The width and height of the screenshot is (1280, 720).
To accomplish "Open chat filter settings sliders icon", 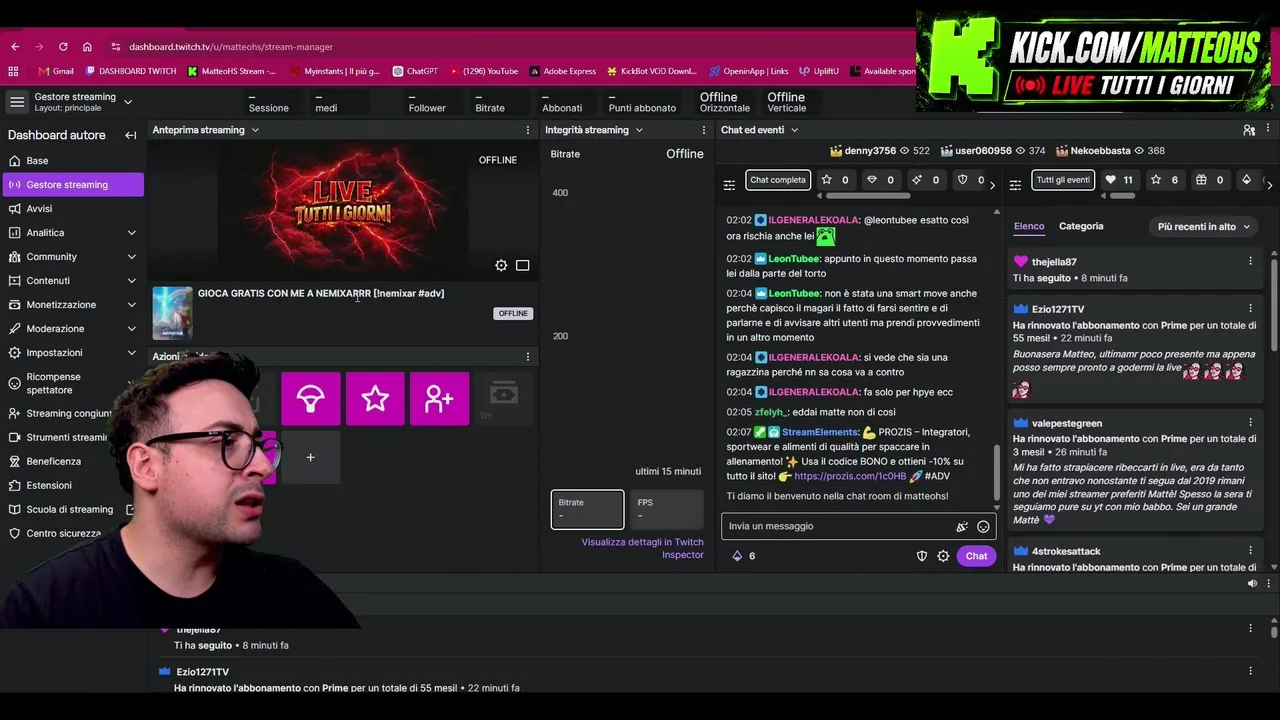I will (x=729, y=185).
